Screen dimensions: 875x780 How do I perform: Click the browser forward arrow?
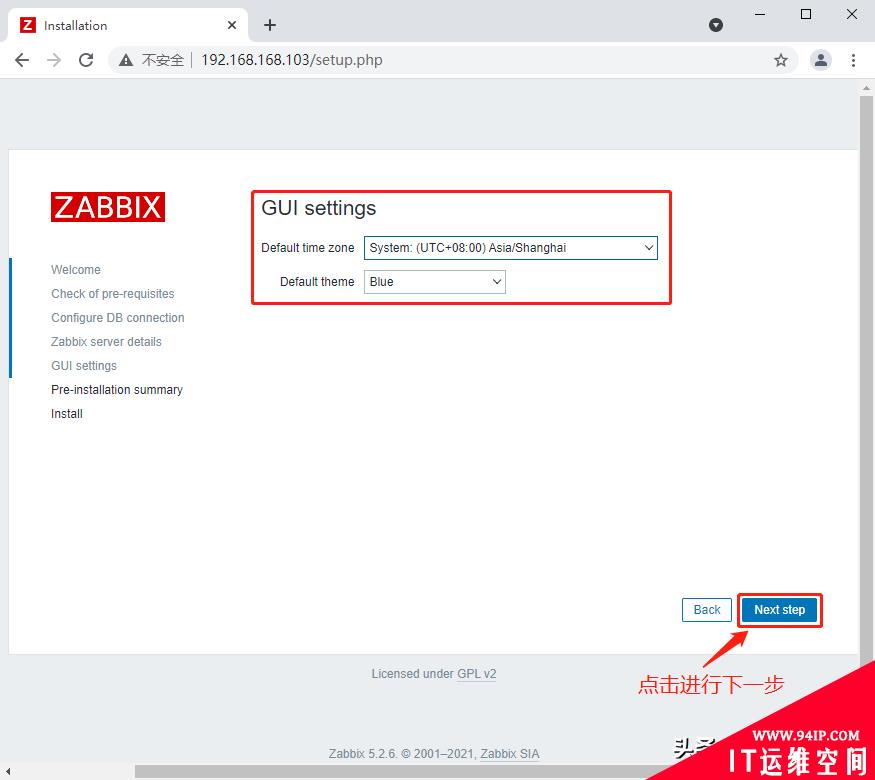click(x=54, y=60)
